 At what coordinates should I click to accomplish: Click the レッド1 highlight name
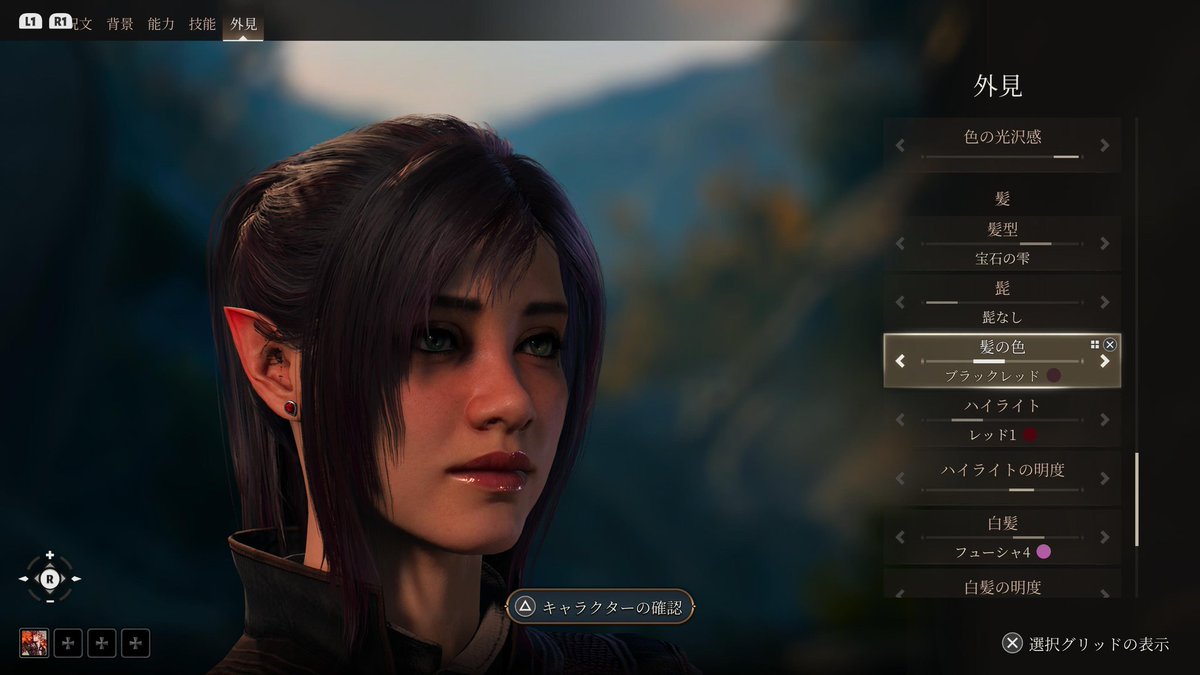pyautogui.click(x=993, y=435)
